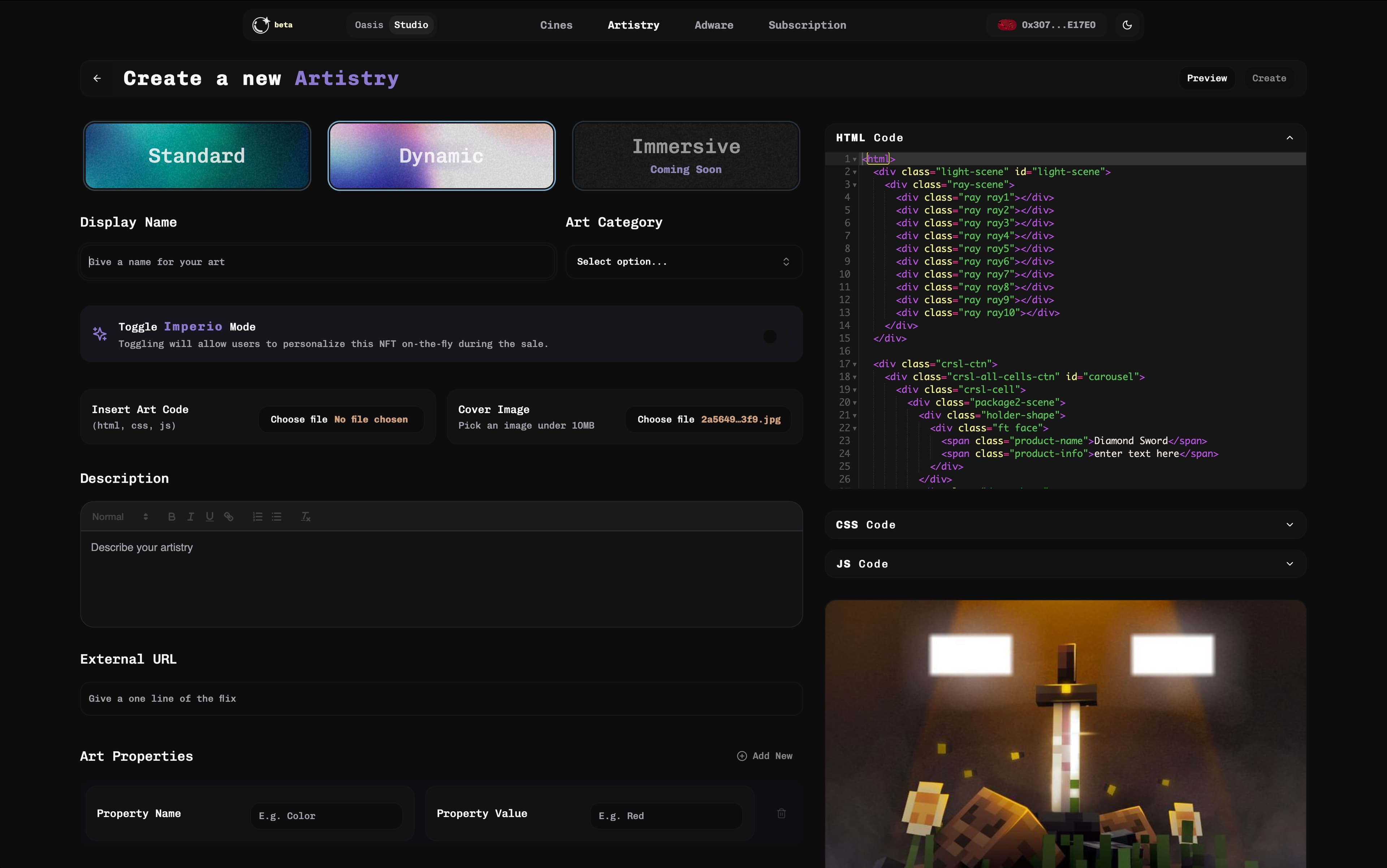Select the Dynamic artistry type card
Image resolution: width=1387 pixels, height=868 pixels.
[x=442, y=156]
